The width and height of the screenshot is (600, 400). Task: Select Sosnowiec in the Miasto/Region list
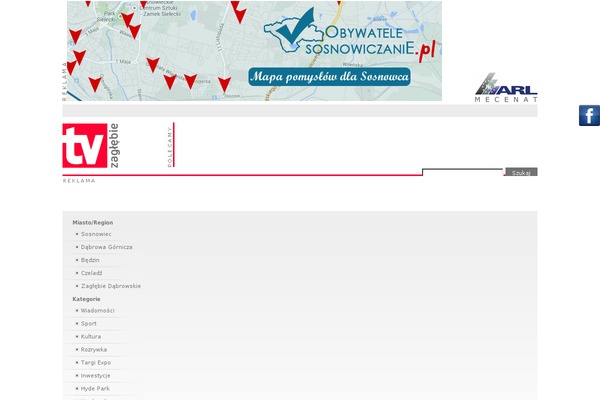click(96, 234)
